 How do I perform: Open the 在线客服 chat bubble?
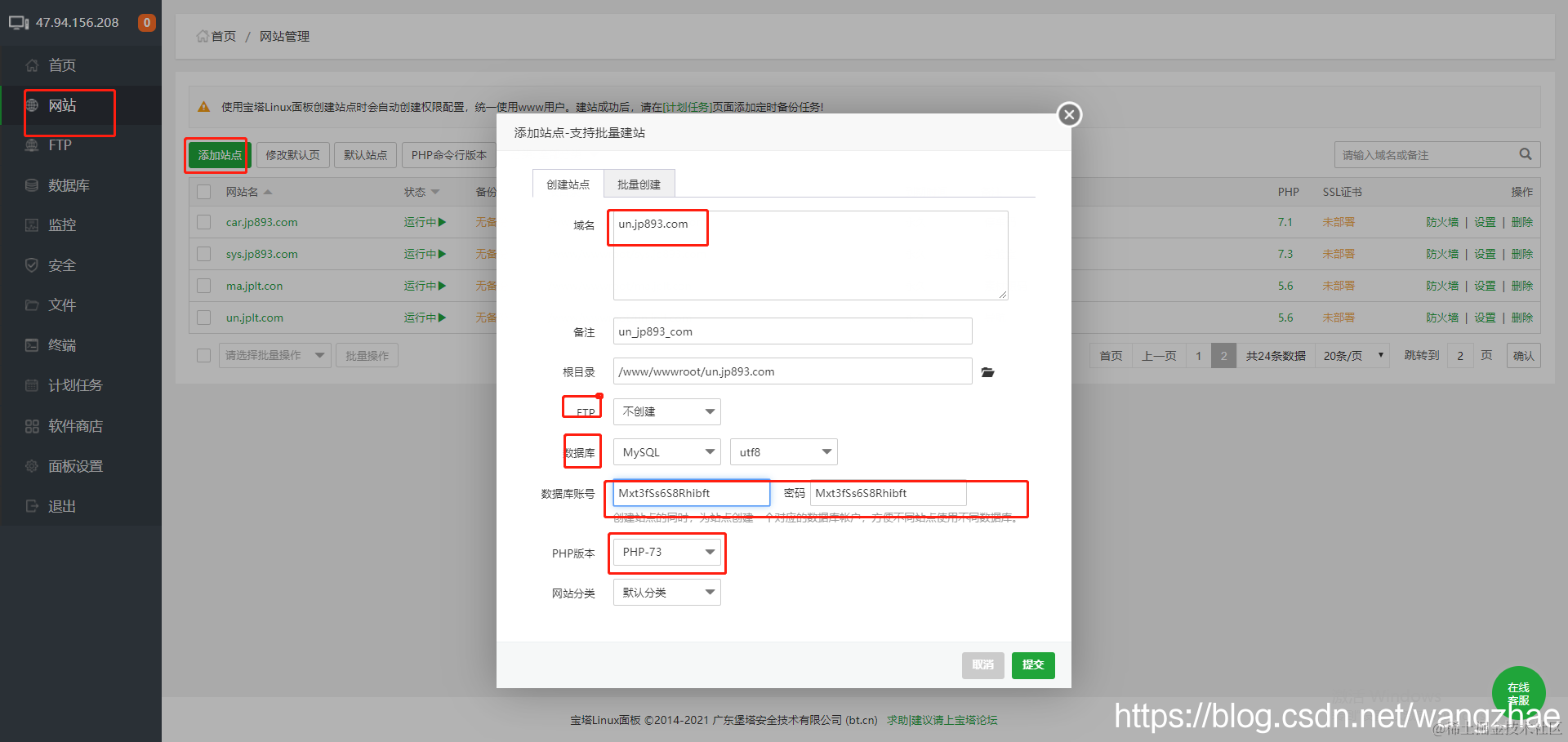(x=1518, y=694)
